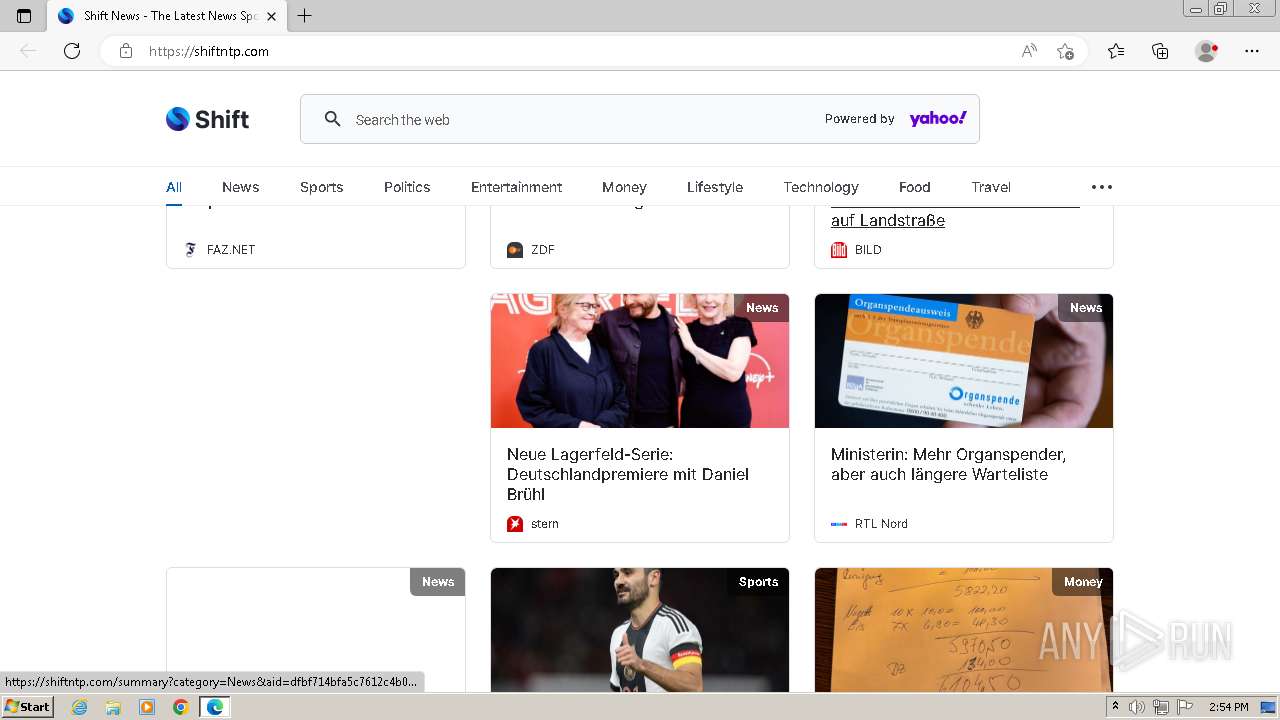Open the News category tab
Viewport: 1280px width, 720px height.
(x=240, y=187)
